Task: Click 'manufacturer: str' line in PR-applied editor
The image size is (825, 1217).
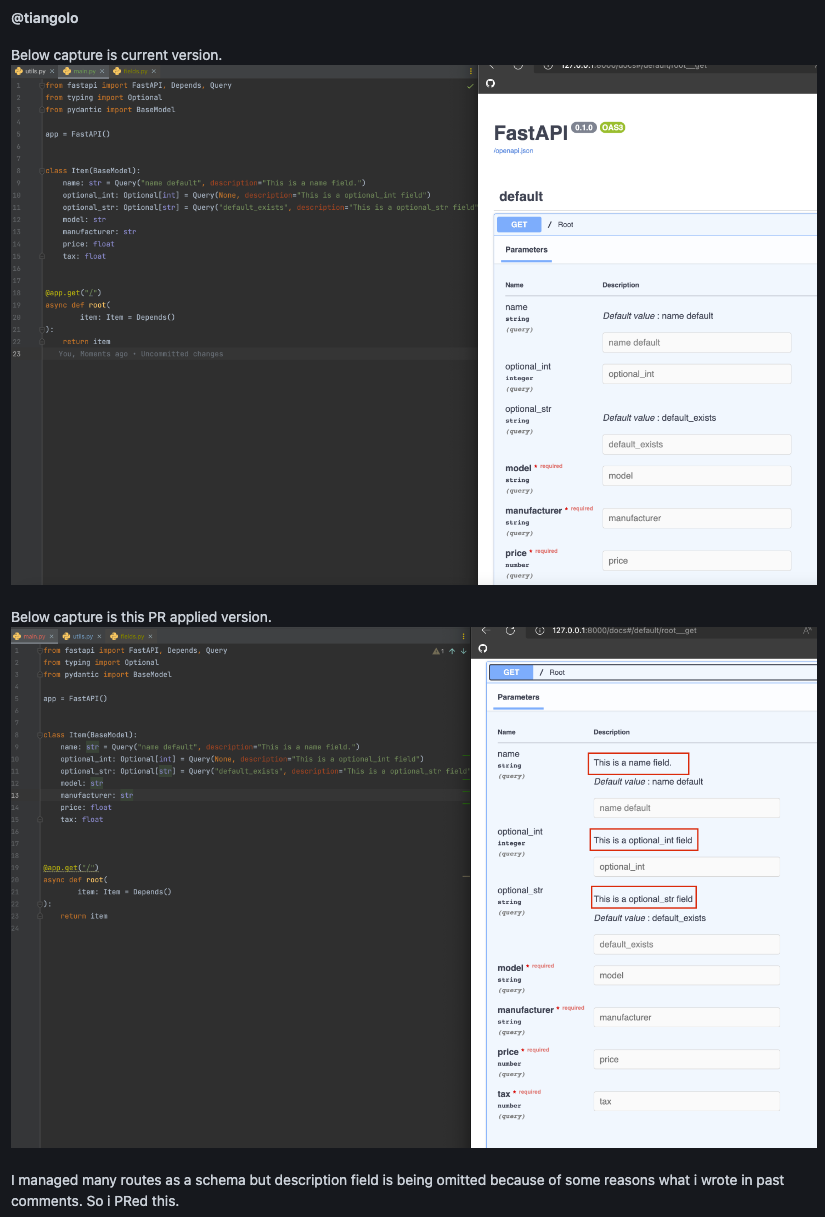Action: coord(96,795)
